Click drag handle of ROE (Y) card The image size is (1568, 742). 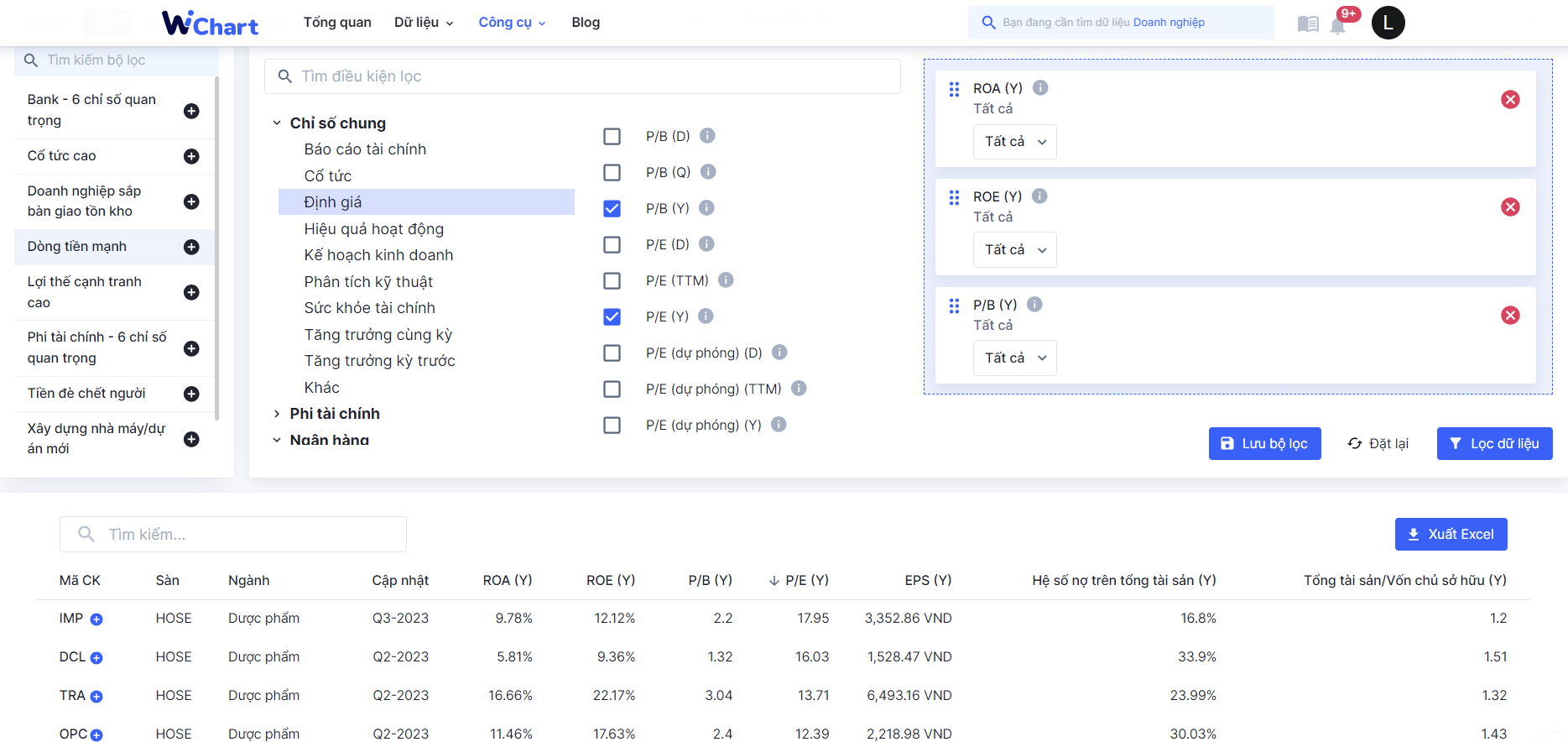click(x=954, y=197)
